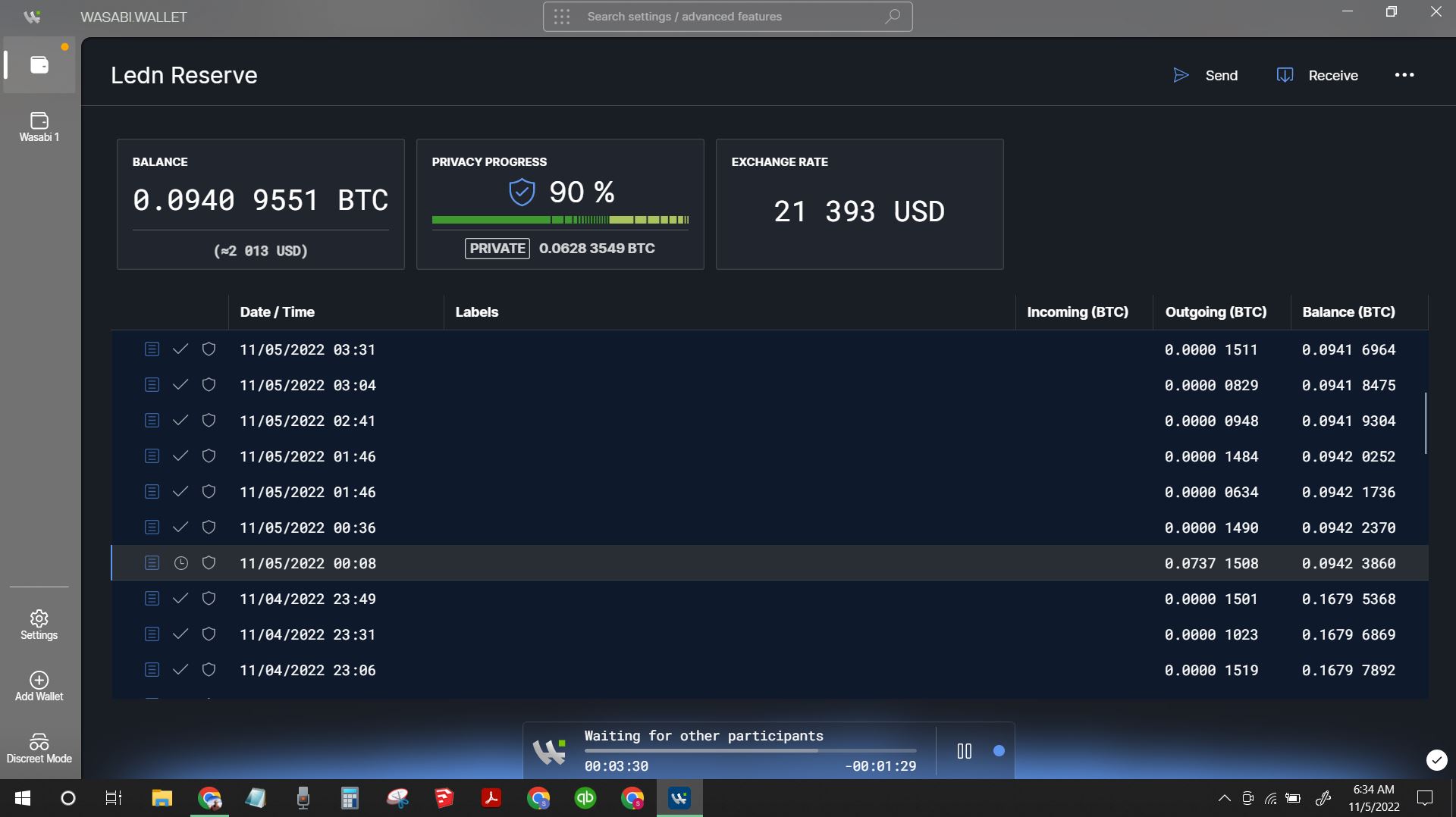
Task: Click the magnifier icon in search bar
Action: 893,16
